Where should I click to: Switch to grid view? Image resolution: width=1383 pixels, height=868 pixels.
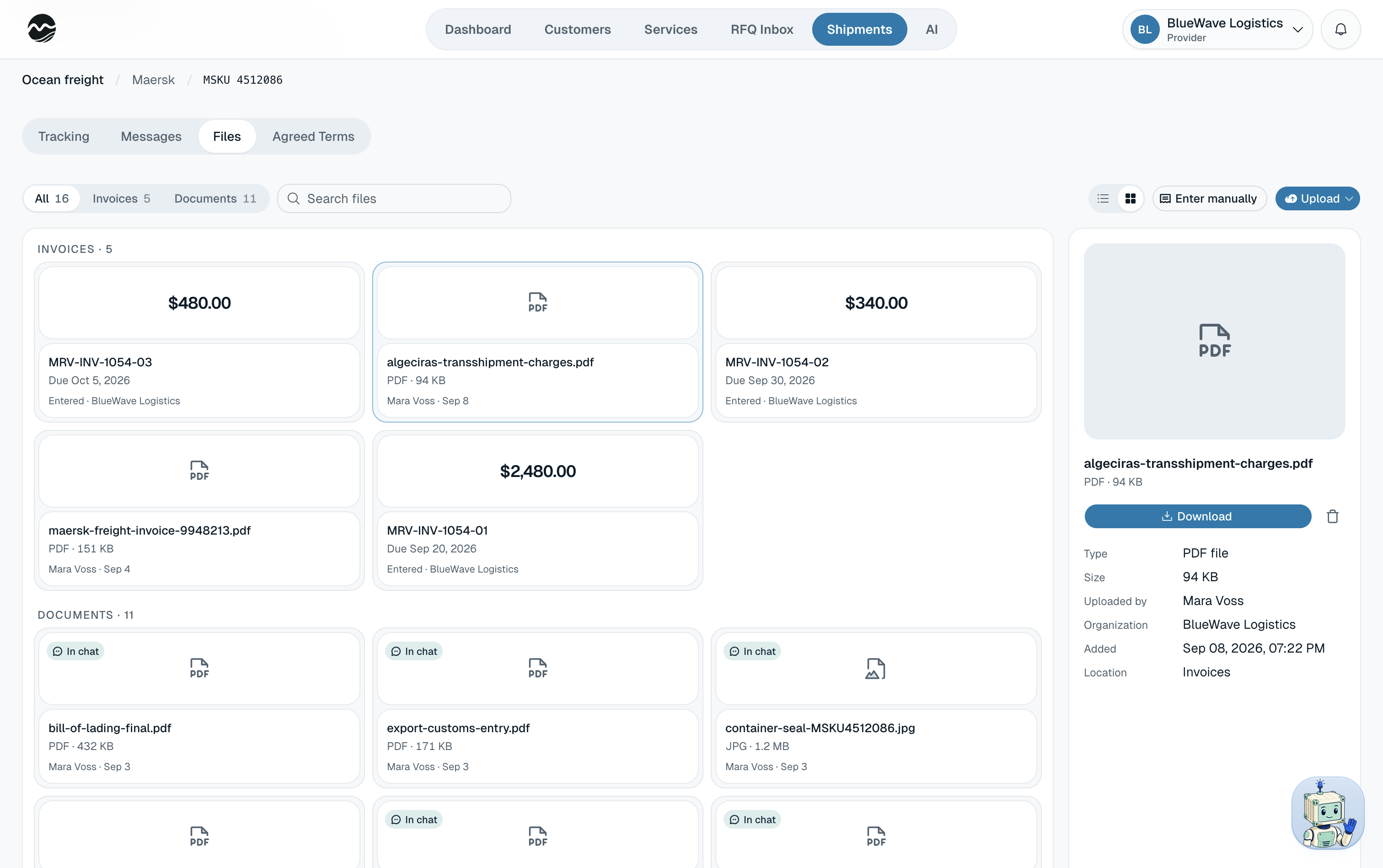(1131, 198)
